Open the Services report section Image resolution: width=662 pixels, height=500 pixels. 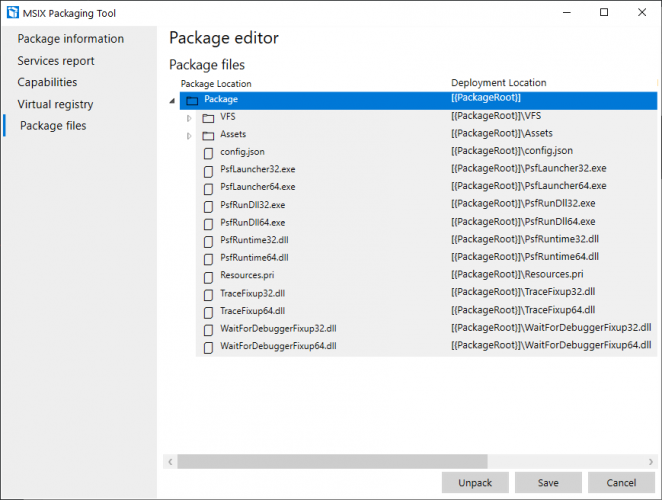click(58, 61)
